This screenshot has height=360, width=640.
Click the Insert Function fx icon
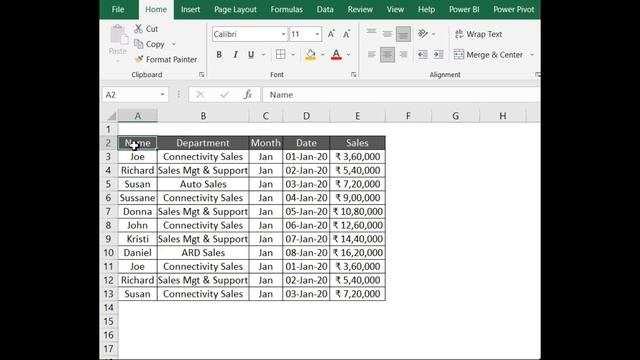(x=247, y=95)
